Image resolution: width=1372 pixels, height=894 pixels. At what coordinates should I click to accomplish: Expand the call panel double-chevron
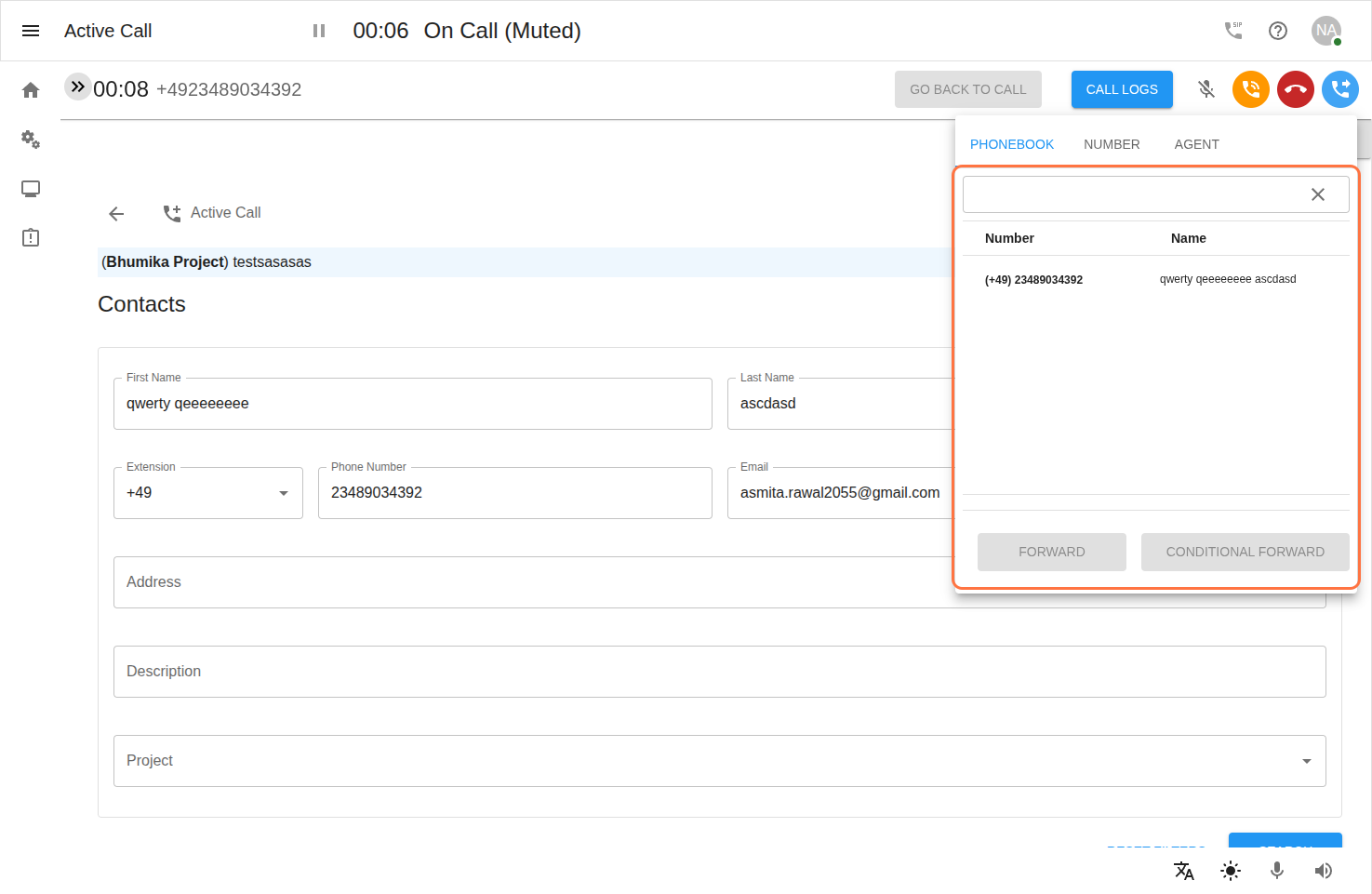[77, 87]
